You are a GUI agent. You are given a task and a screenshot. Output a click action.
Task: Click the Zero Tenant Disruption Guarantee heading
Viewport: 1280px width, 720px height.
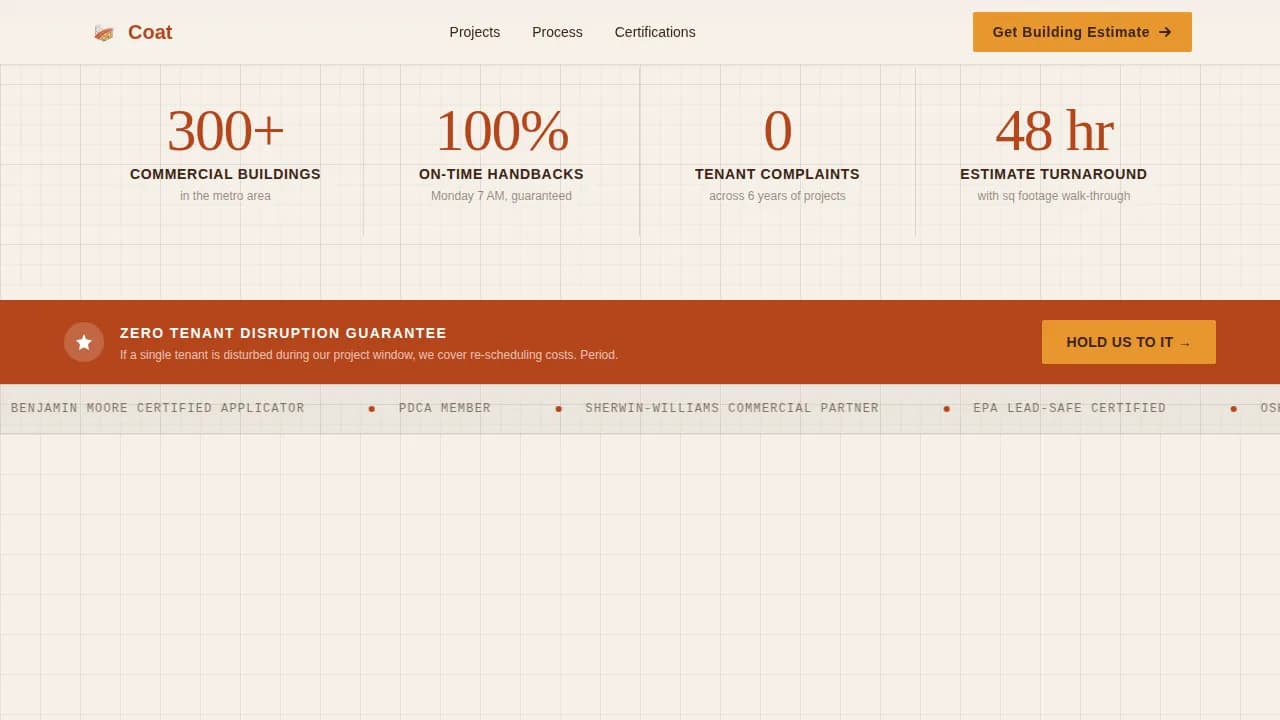click(283, 333)
